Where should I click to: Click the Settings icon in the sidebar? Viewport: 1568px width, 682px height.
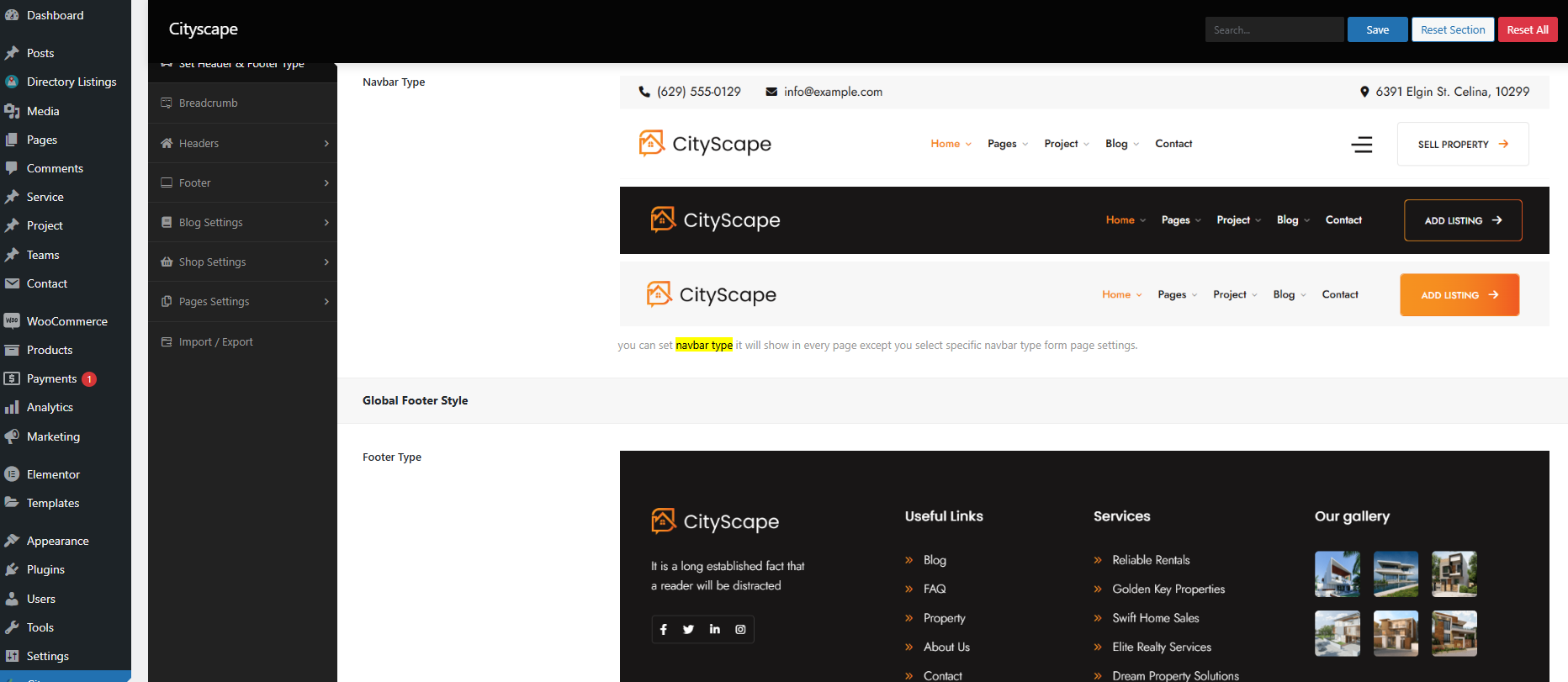pyautogui.click(x=12, y=656)
